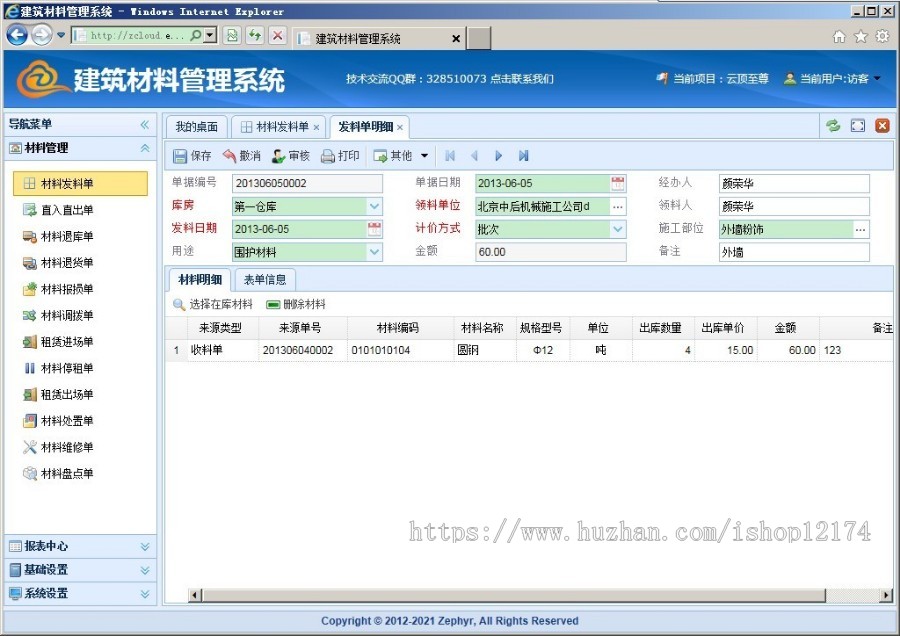Click the browser Home icon
This screenshot has width=900, height=636.
[839, 34]
